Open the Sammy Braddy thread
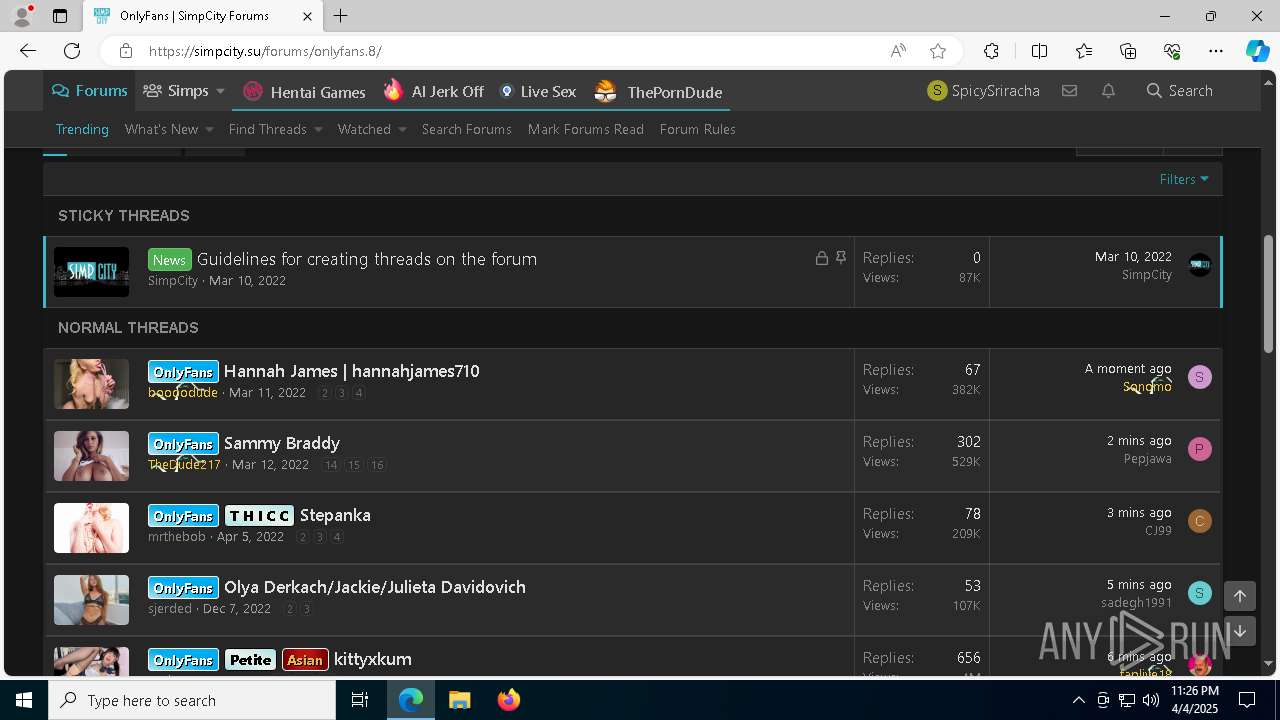The image size is (1280, 720). (x=282, y=443)
